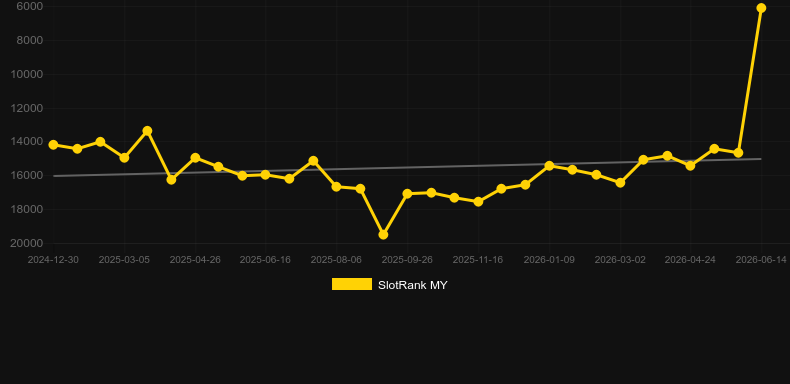Select the early peak data point near 13300
This screenshot has width=790, height=384.
pyautogui.click(x=148, y=131)
